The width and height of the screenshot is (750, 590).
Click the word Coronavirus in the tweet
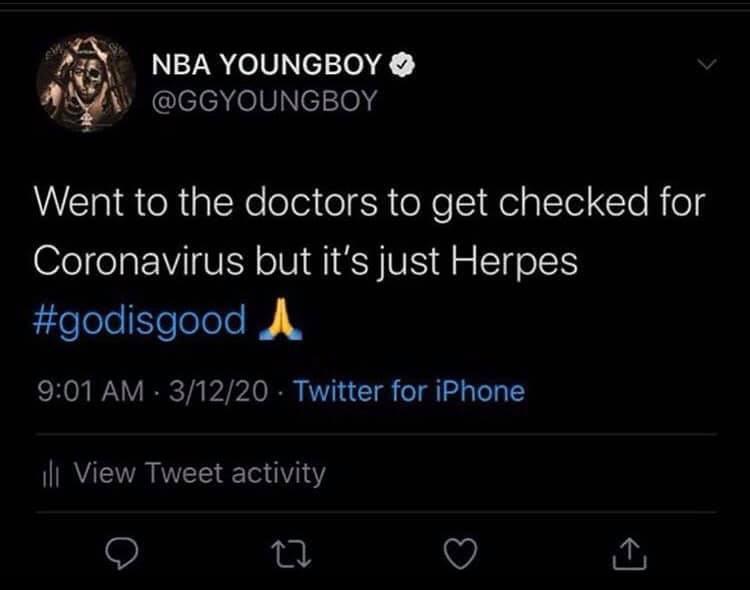(x=139, y=261)
